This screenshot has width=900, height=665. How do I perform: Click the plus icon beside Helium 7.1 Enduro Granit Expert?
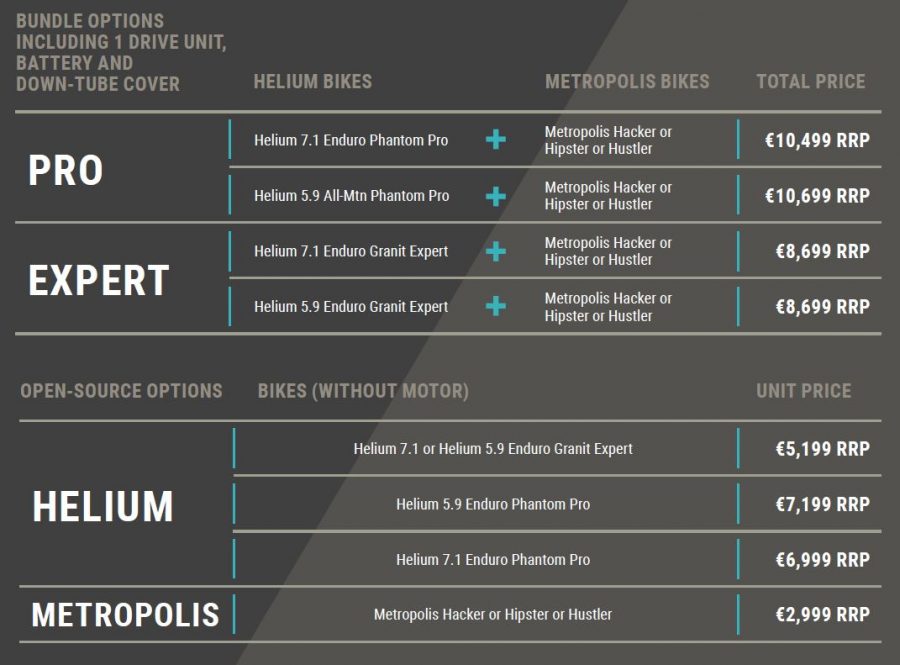point(495,251)
